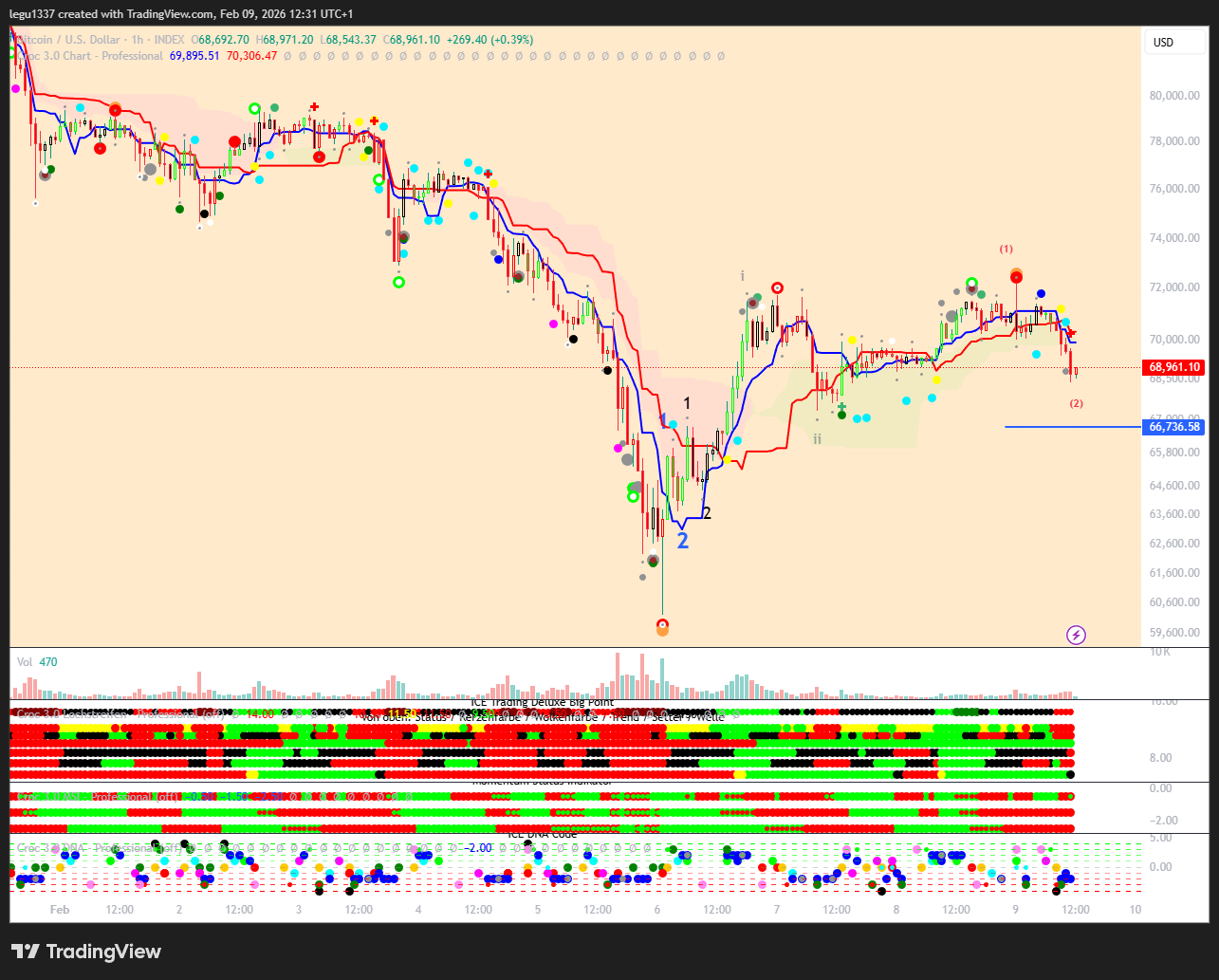Select the gray ii wave label
The image size is (1219, 980).
click(817, 438)
